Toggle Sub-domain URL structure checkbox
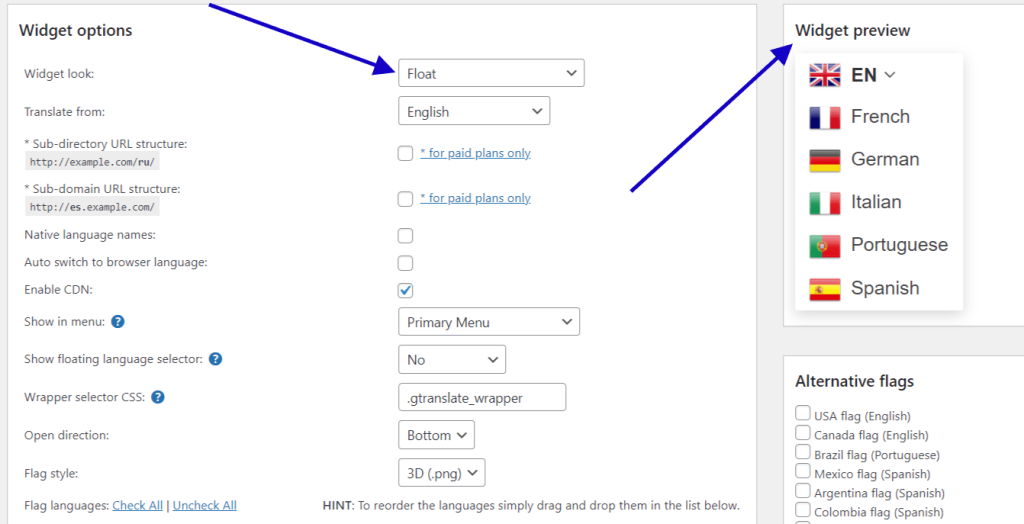Viewport: 1024px width, 524px height. pos(406,199)
